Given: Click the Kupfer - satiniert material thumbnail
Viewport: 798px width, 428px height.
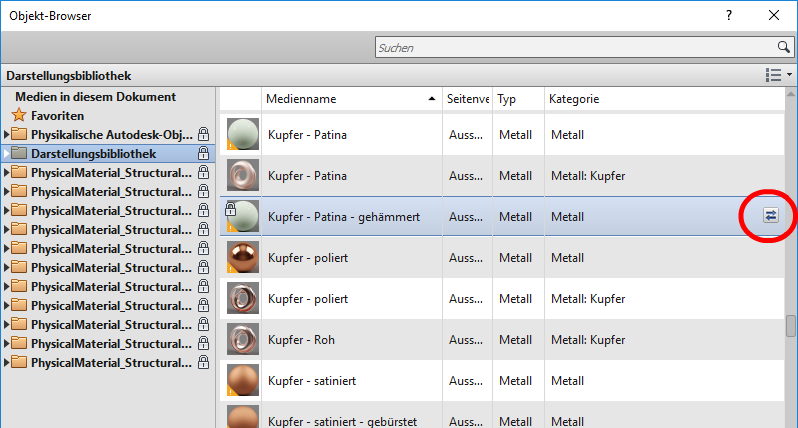Looking at the screenshot, I should [x=242, y=381].
